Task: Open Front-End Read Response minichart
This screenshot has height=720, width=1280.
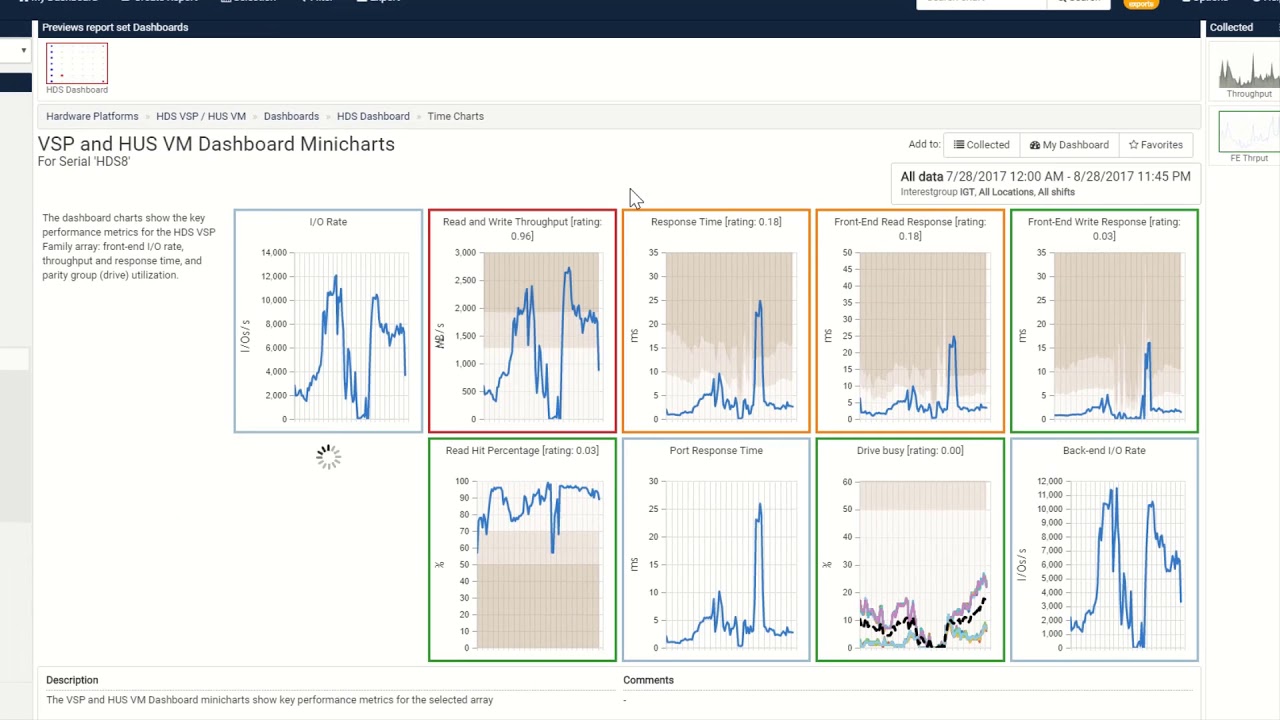Action: coord(910,321)
